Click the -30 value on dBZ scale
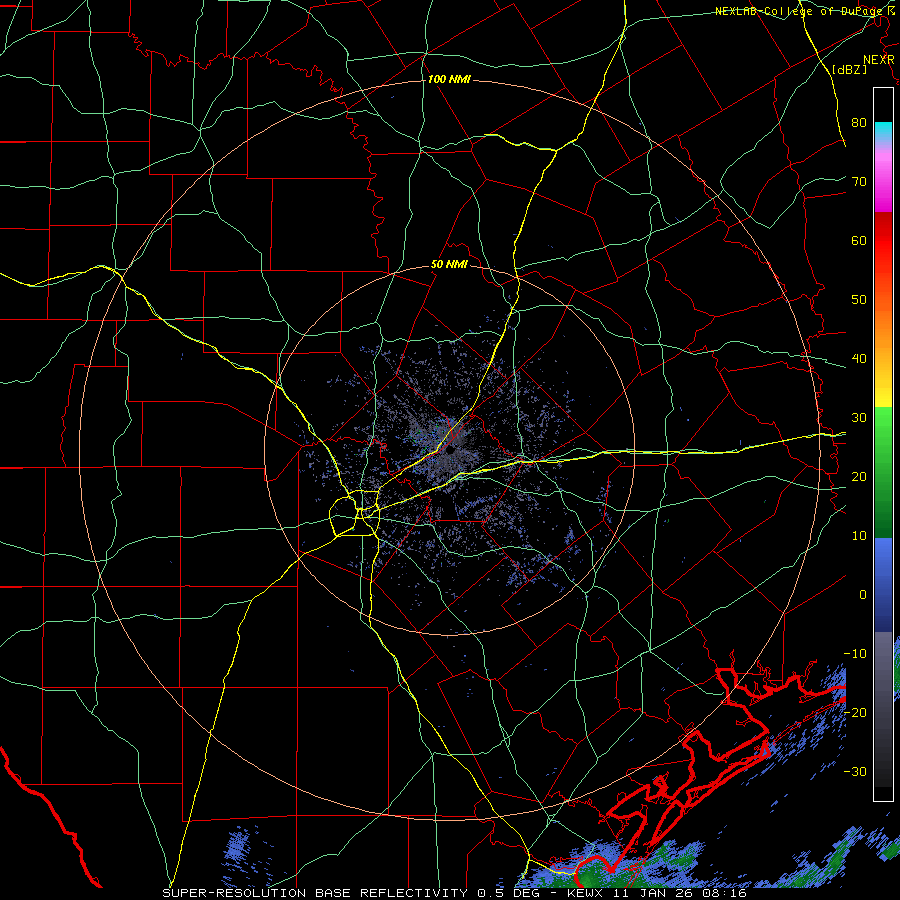The width and height of the screenshot is (900, 900). (855, 771)
